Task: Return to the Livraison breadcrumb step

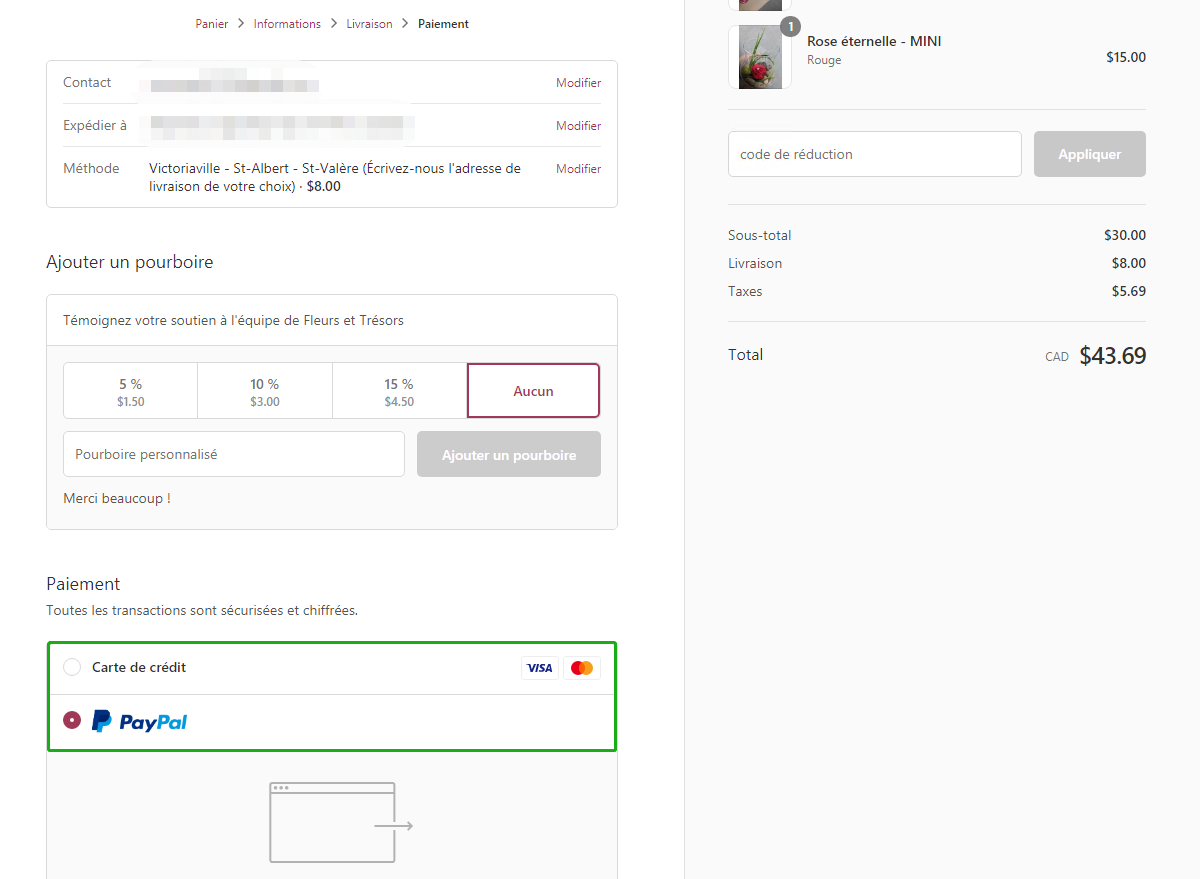Action: pos(369,24)
